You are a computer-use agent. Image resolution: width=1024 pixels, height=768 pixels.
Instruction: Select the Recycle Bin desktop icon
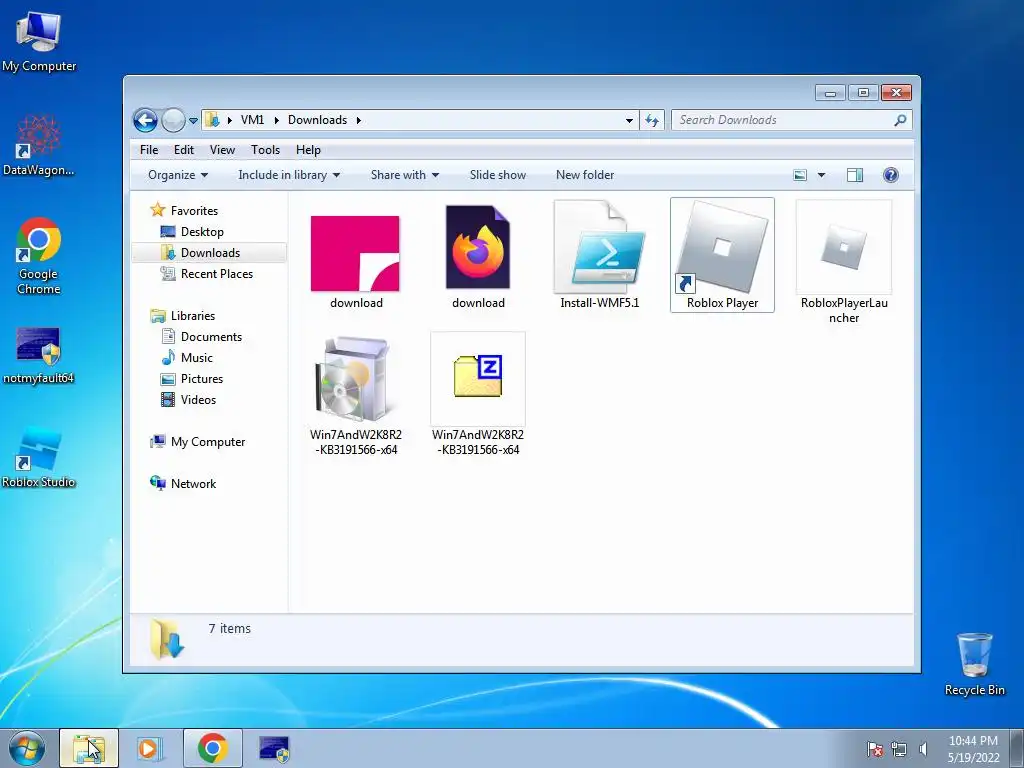click(974, 664)
